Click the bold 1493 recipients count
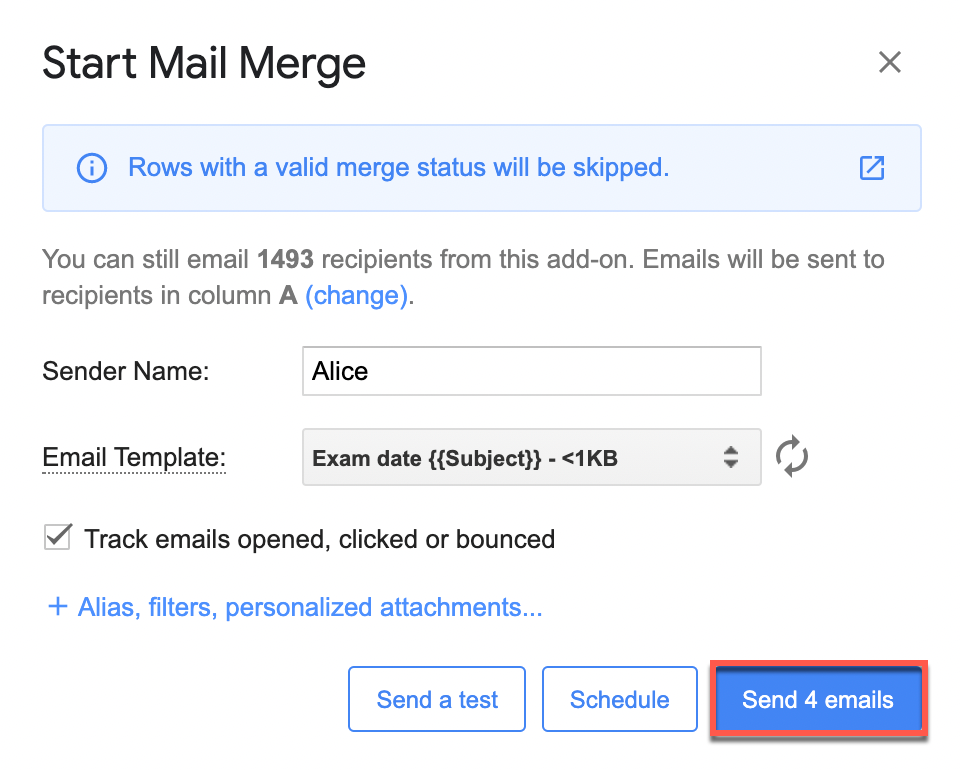Screen dimensions: 960x770 286,260
